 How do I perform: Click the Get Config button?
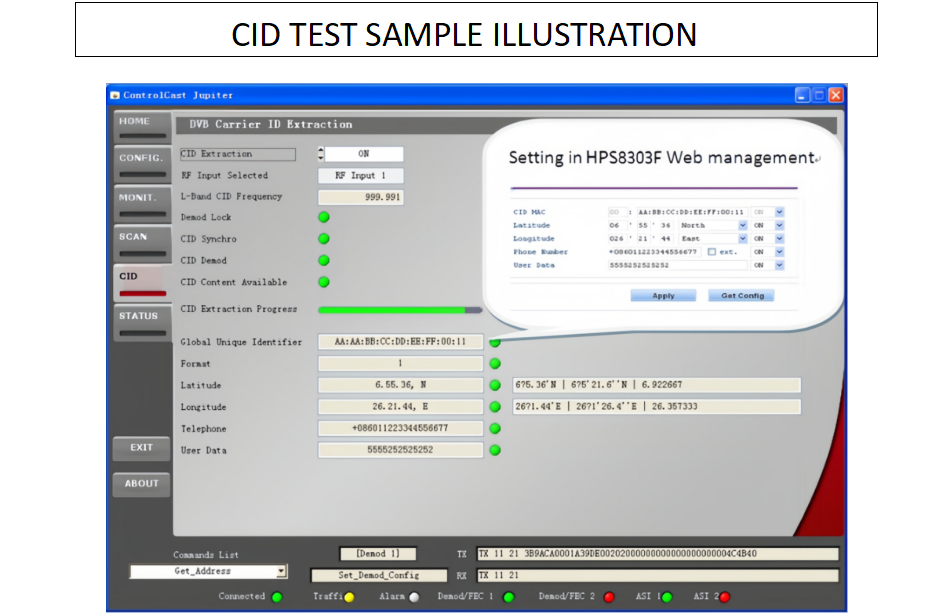point(742,295)
